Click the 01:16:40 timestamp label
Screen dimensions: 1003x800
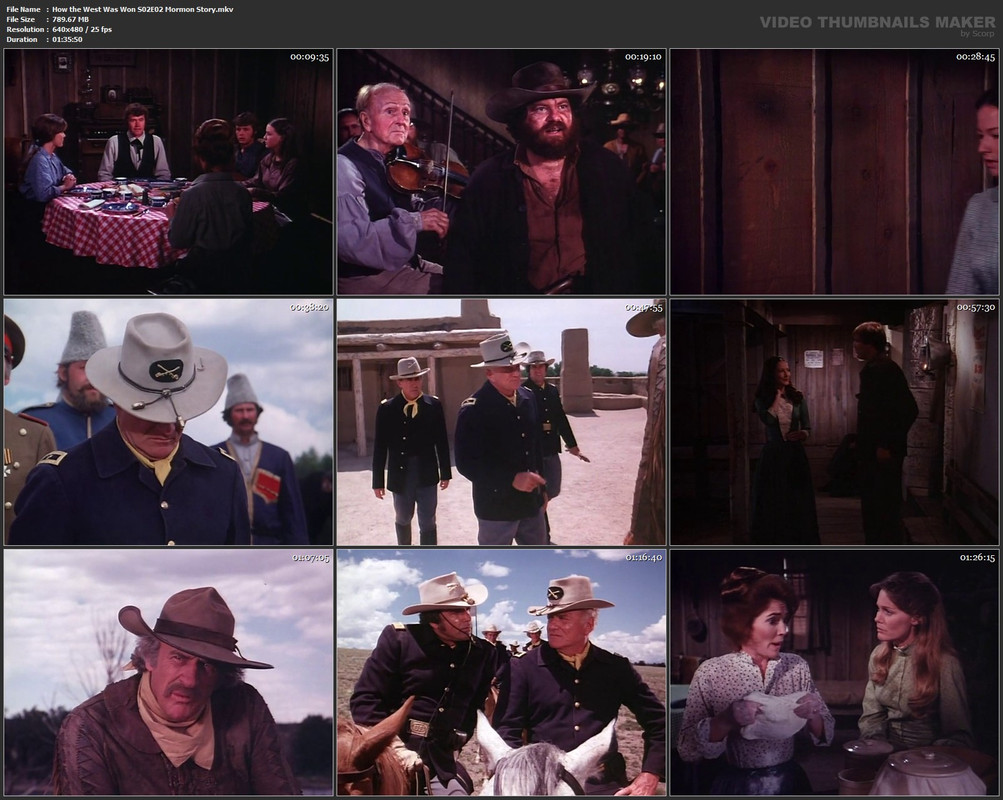pos(643,558)
